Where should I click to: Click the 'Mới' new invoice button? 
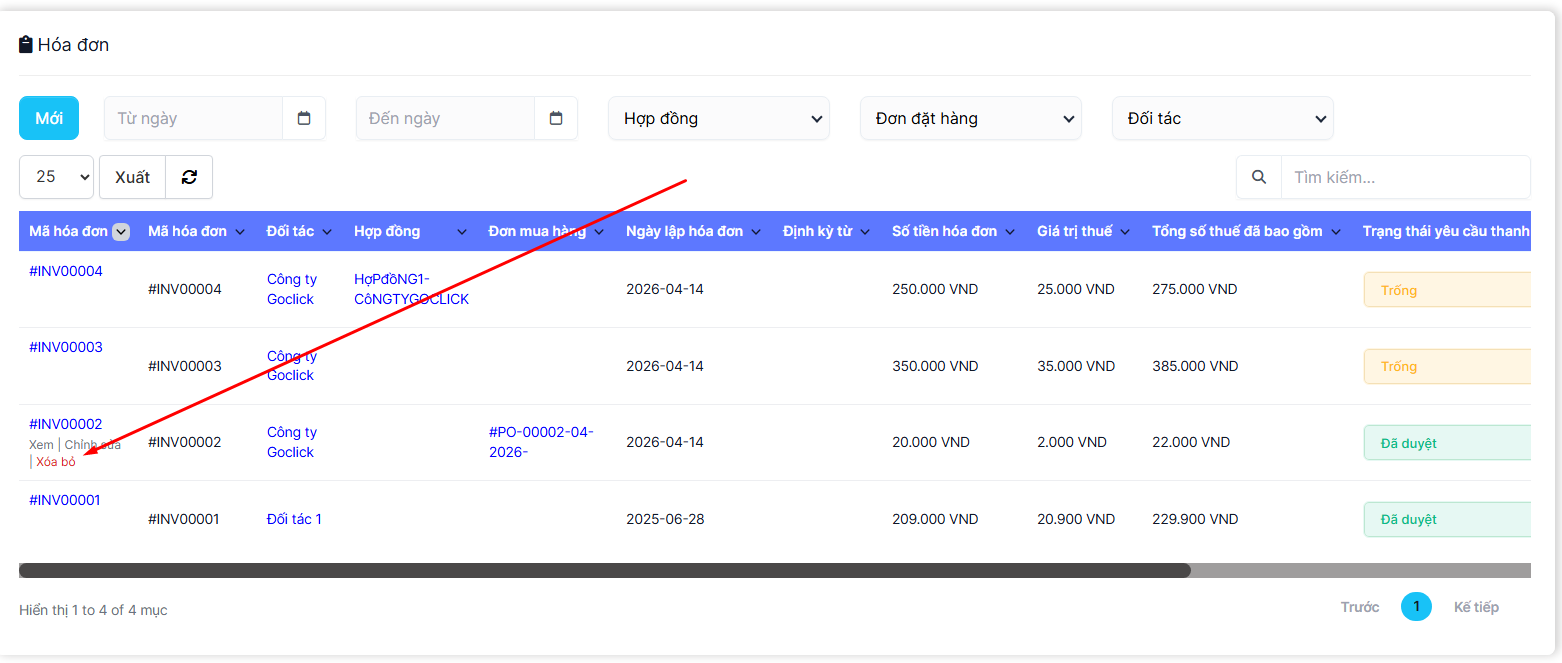click(49, 118)
